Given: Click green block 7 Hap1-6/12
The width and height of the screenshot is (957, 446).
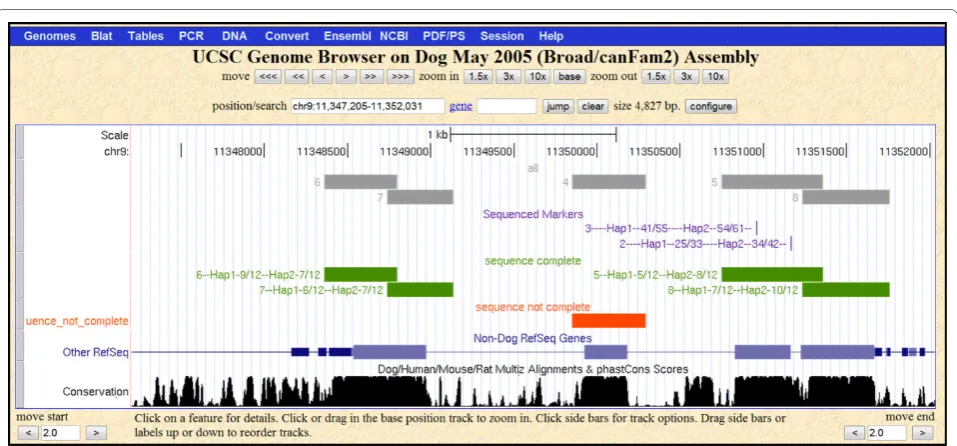Looking at the screenshot, I should pos(420,290).
